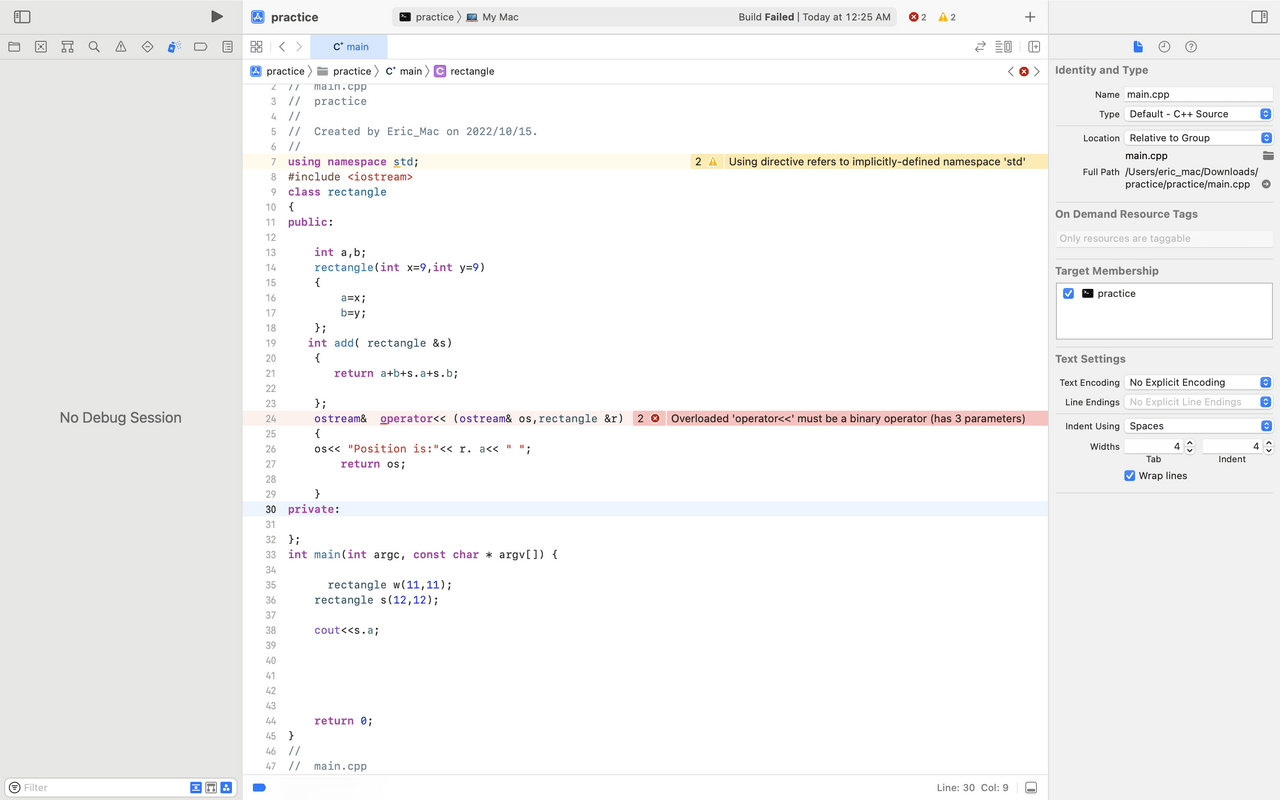The image size is (1280, 800).
Task: Click the plus Library button
Action: pyautogui.click(x=1030, y=17)
